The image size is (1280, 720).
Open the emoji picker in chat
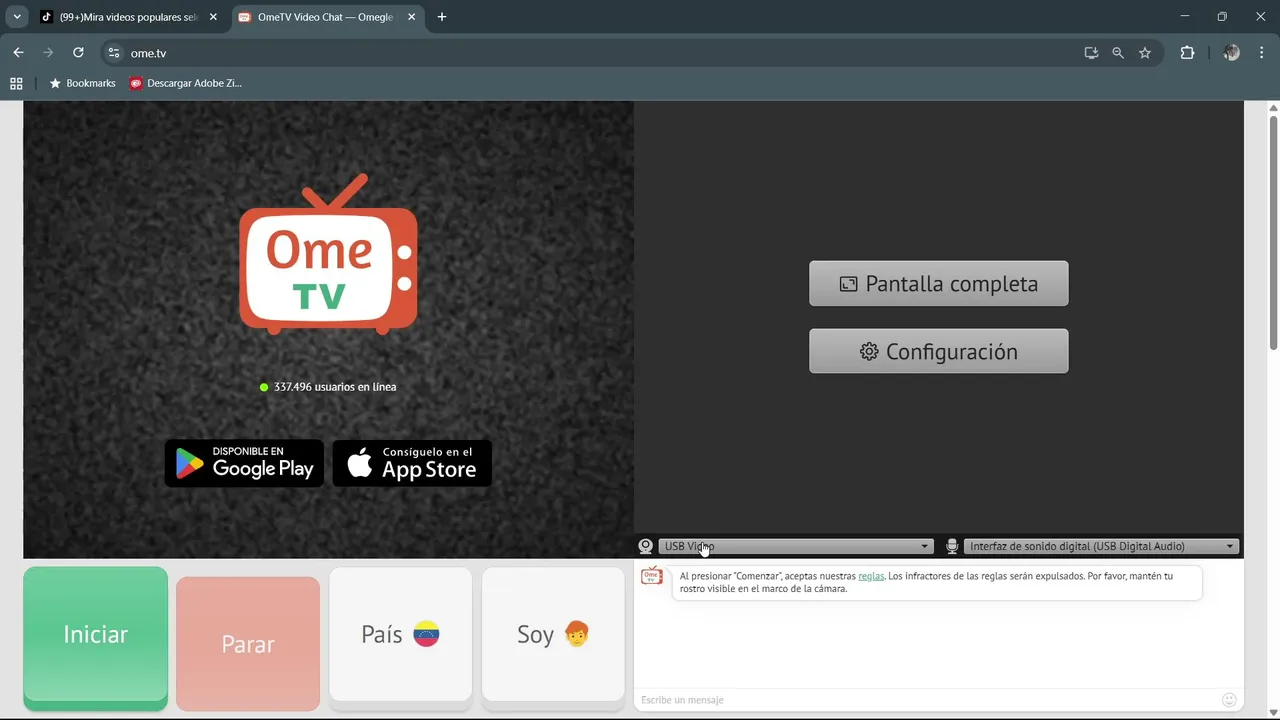1230,700
